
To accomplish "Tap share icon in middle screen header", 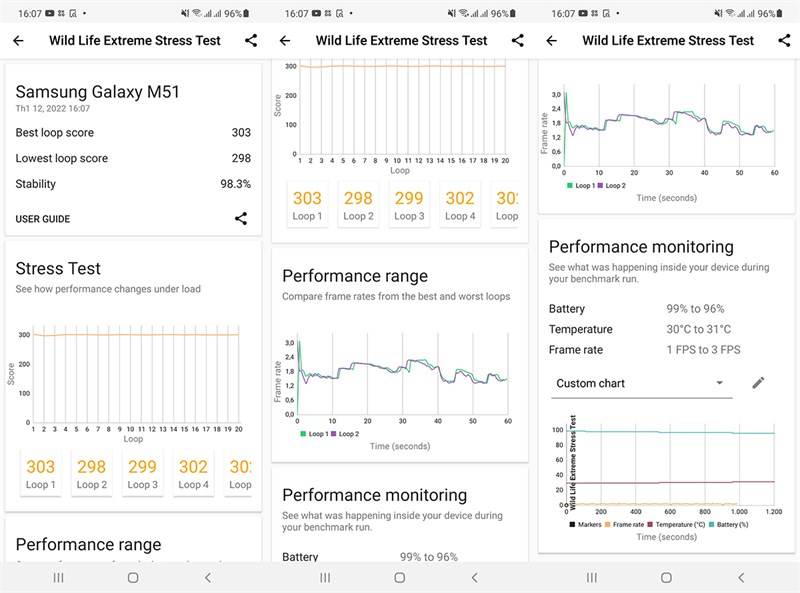I will point(517,40).
